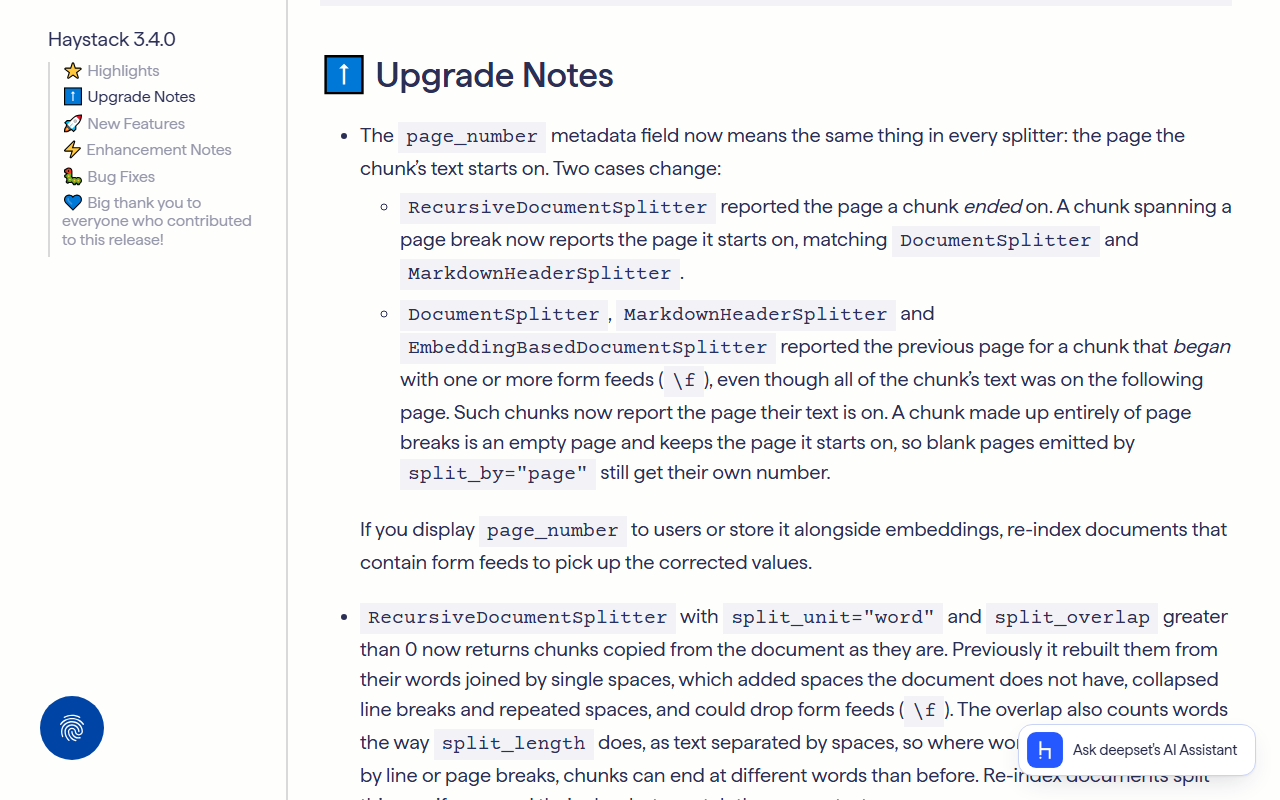
Task: Click the star icon next to Highlights
Action: [73, 71]
